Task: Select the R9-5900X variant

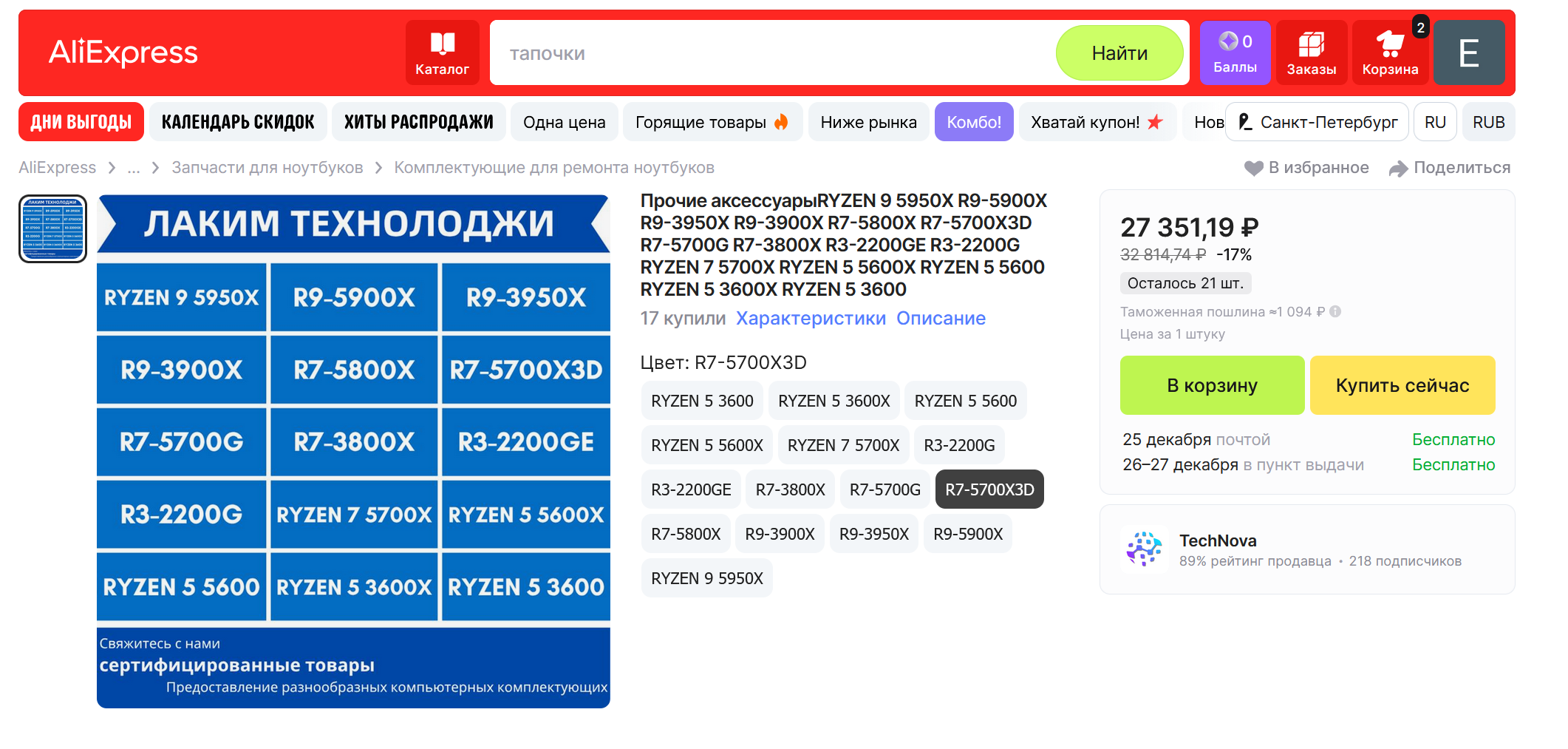Action: pyautogui.click(x=968, y=534)
